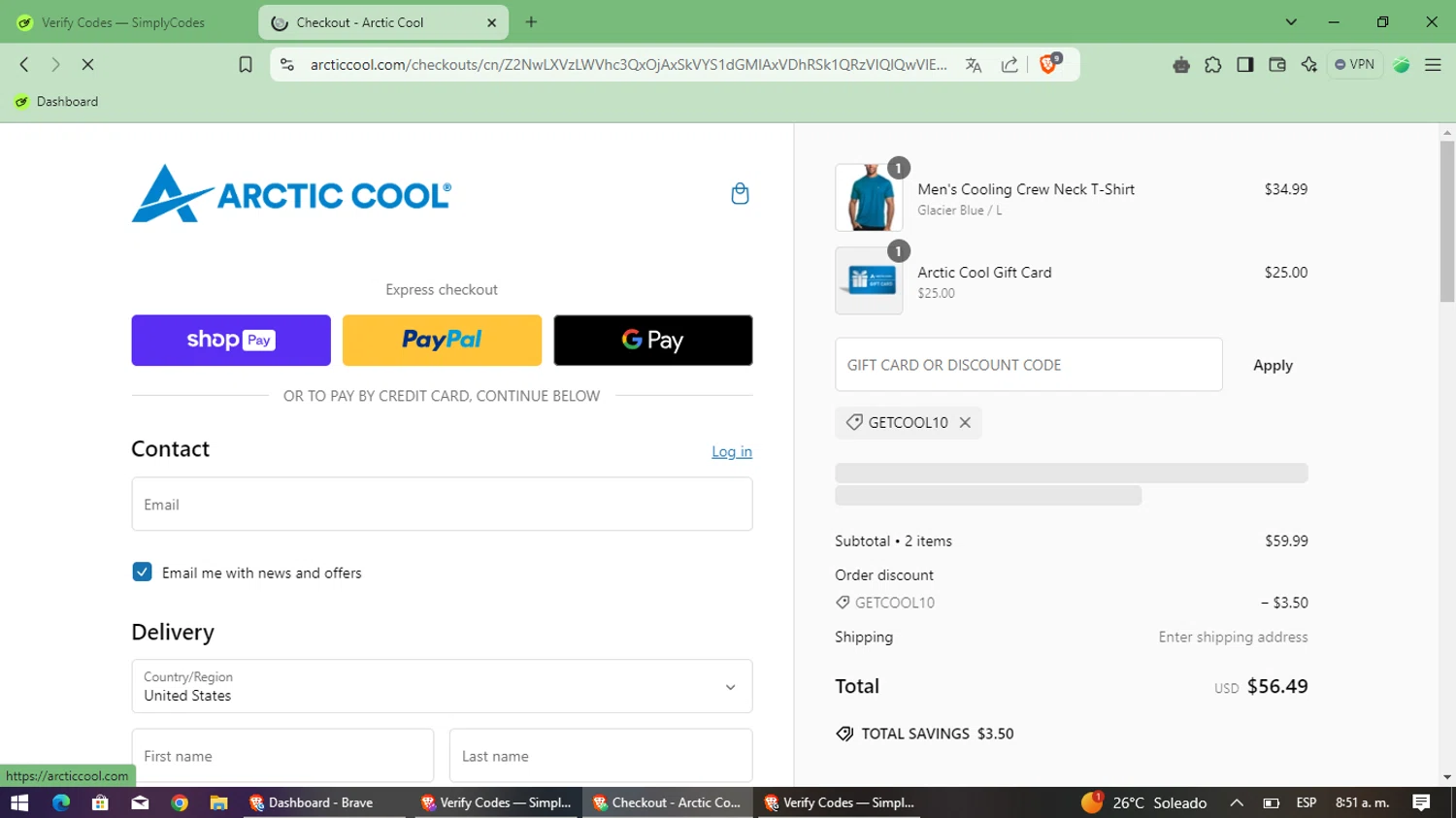Screen dimensions: 1456x818
Task: Switch to Checkout - Arctic Co... taskbar window
Action: (668, 802)
